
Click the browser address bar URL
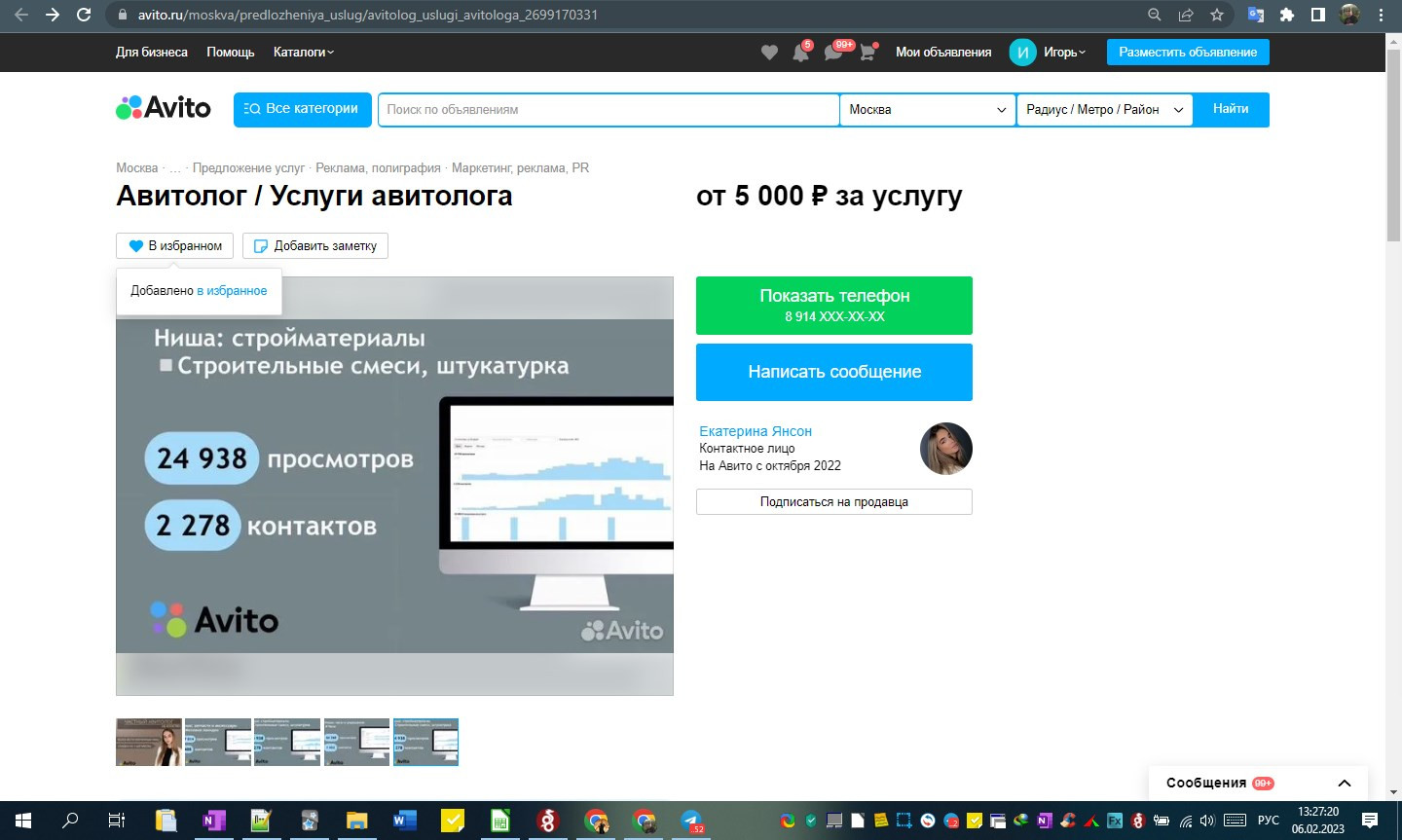point(368,15)
